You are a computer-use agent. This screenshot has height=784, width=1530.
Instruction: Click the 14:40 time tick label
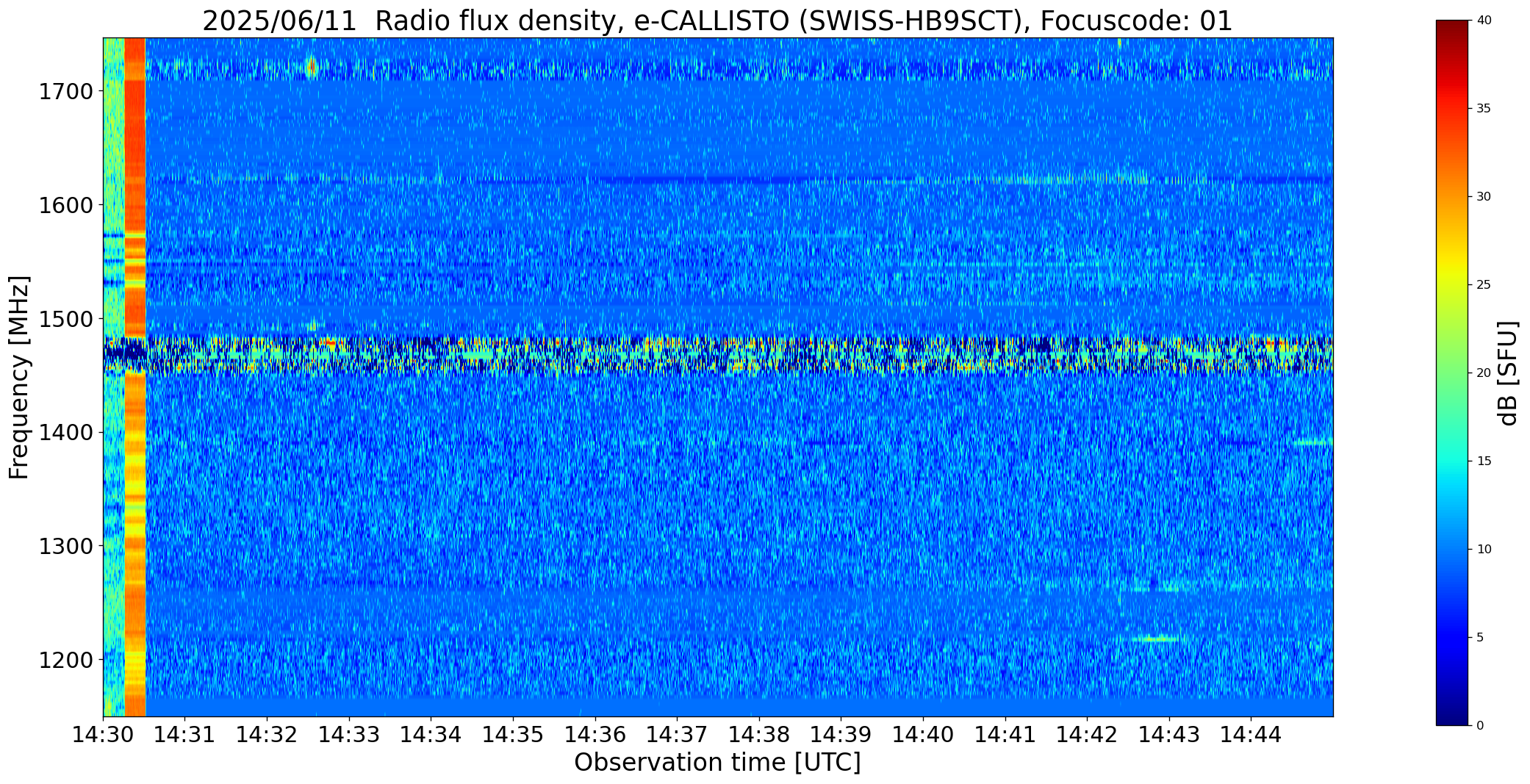[x=923, y=734]
